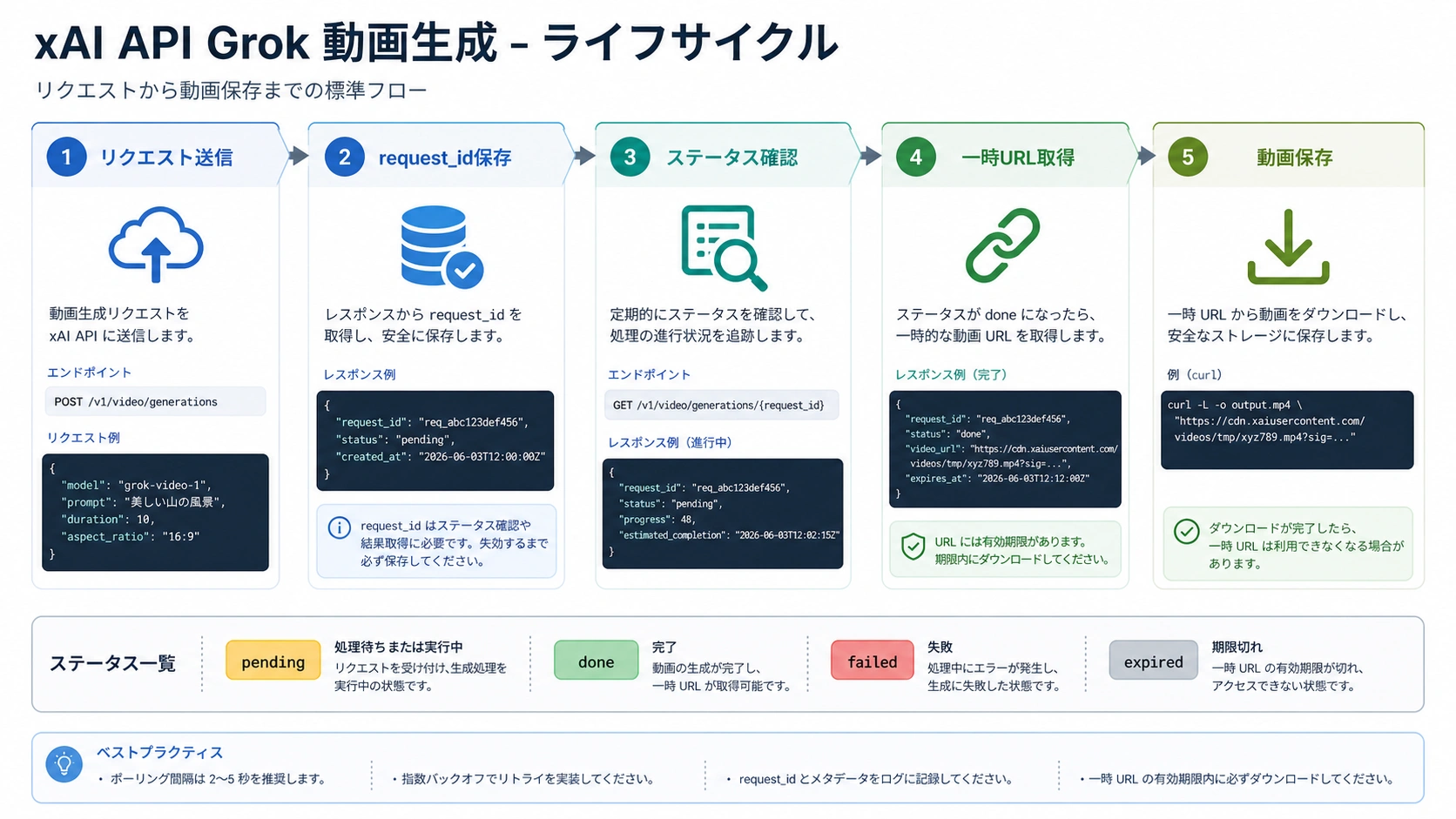
Task: Click the cloud upload icon
Action: 156,245
